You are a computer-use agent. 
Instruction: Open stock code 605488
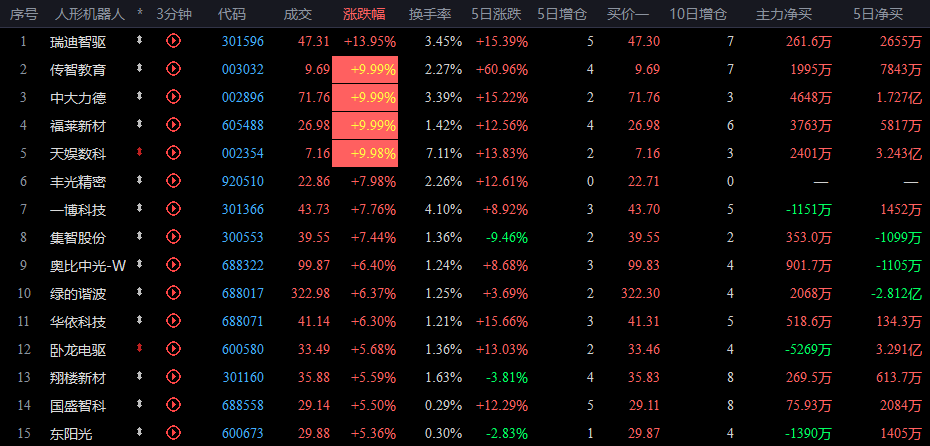243,126
